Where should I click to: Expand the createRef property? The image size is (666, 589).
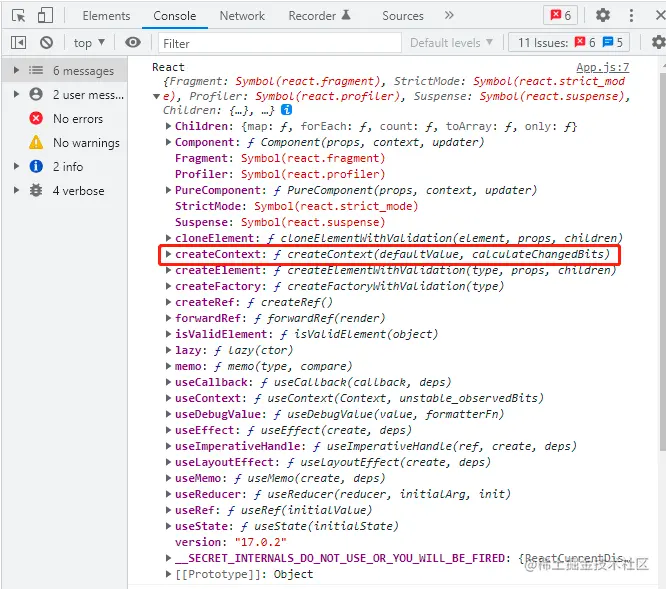tap(168, 302)
